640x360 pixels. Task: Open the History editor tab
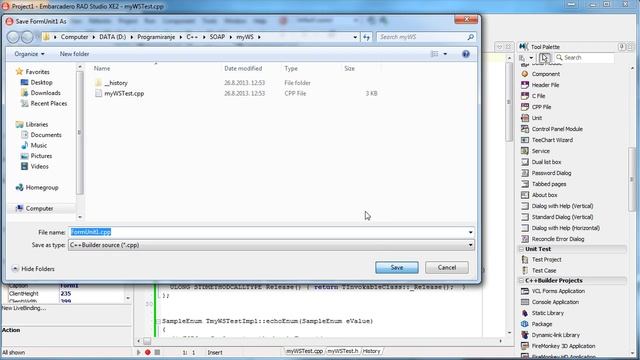(x=371, y=351)
